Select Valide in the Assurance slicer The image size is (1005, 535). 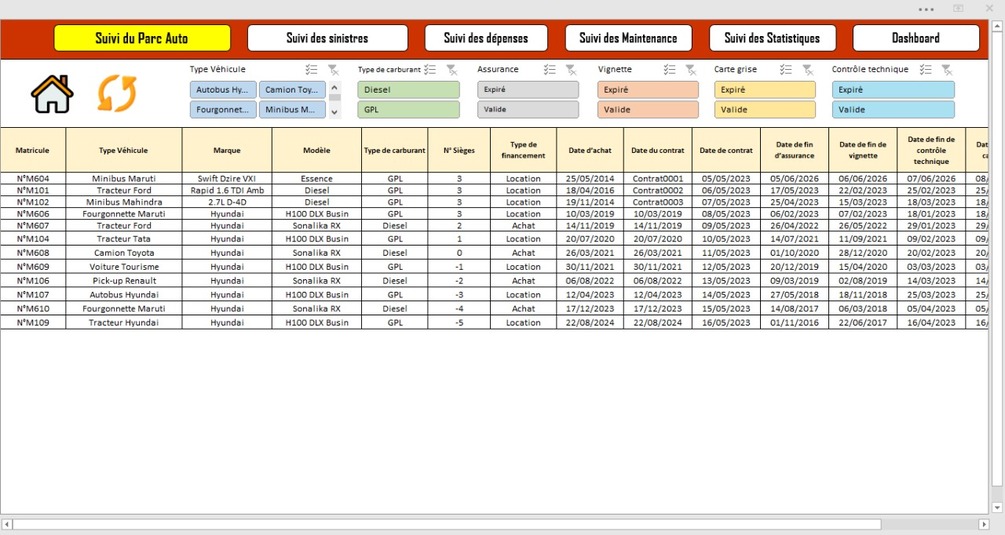527,110
